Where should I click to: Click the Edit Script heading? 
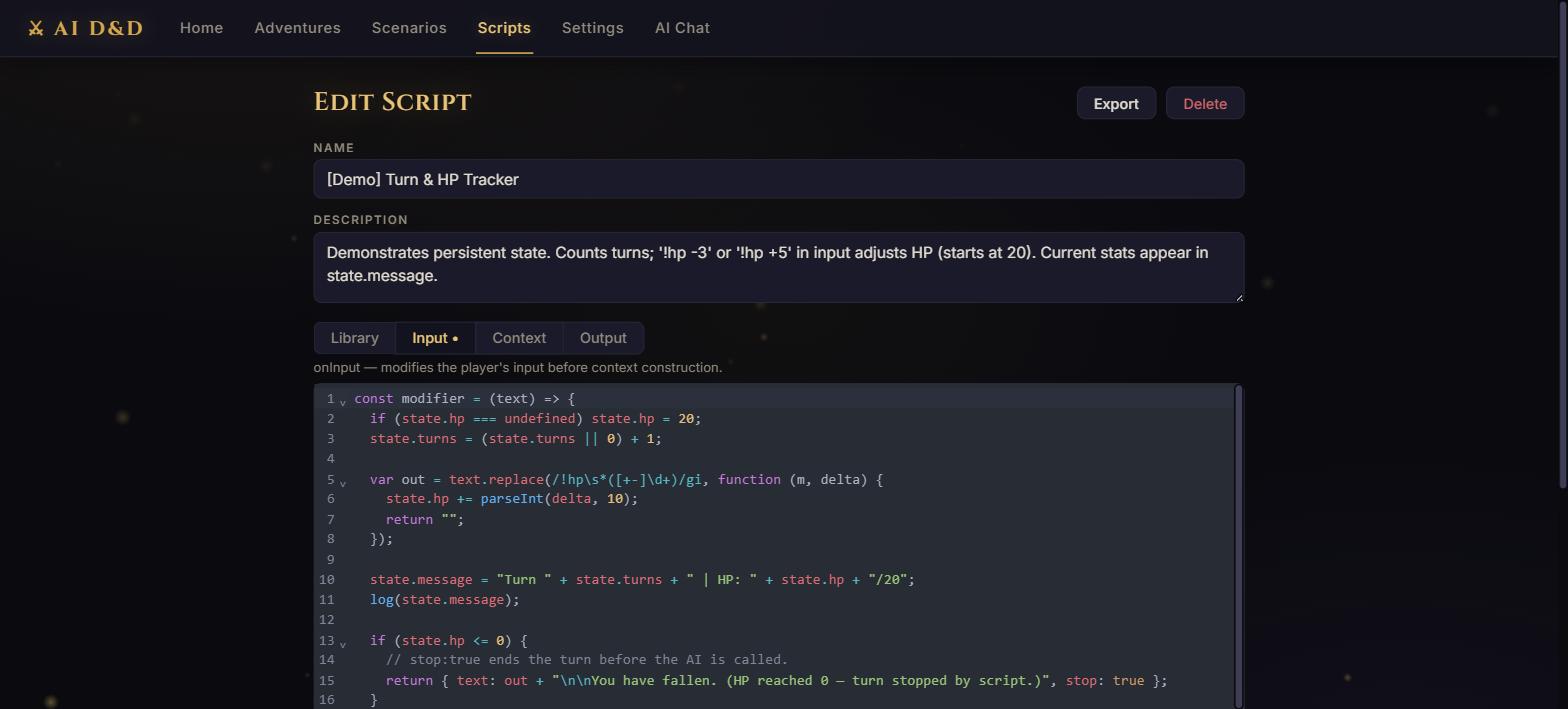tap(392, 102)
